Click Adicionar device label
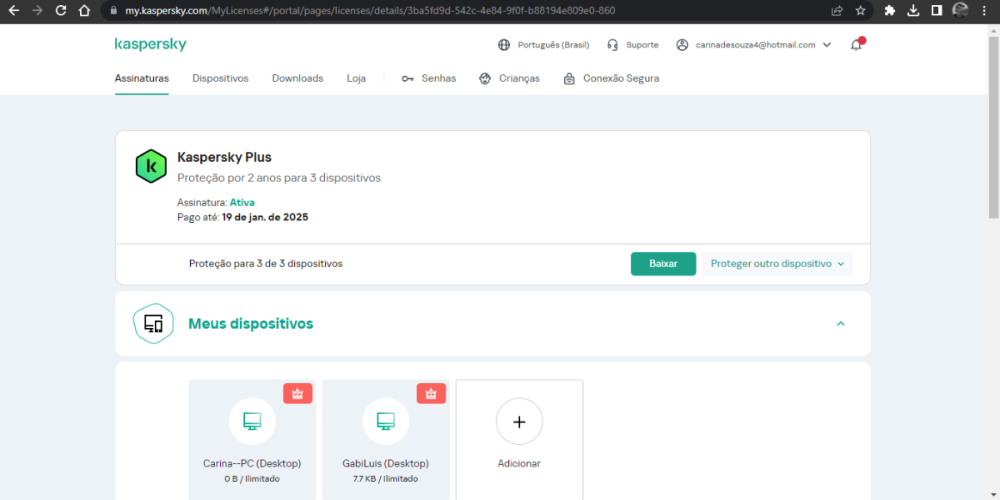The width and height of the screenshot is (1000, 500). coord(519,464)
